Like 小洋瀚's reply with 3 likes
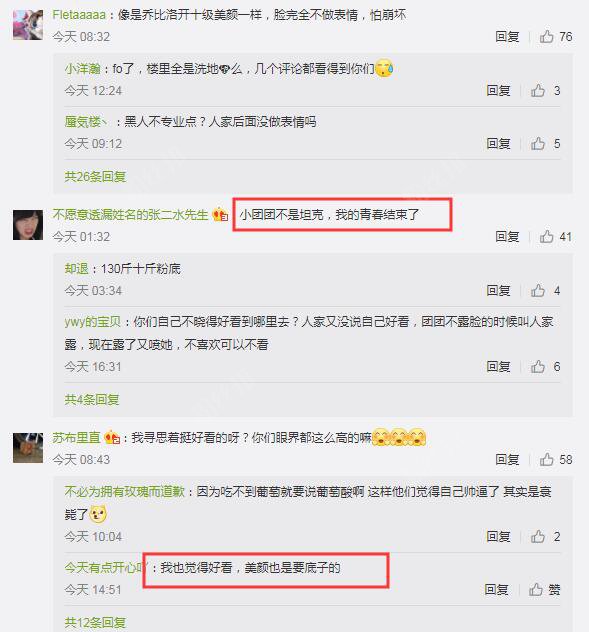589x632 pixels. tap(545, 90)
